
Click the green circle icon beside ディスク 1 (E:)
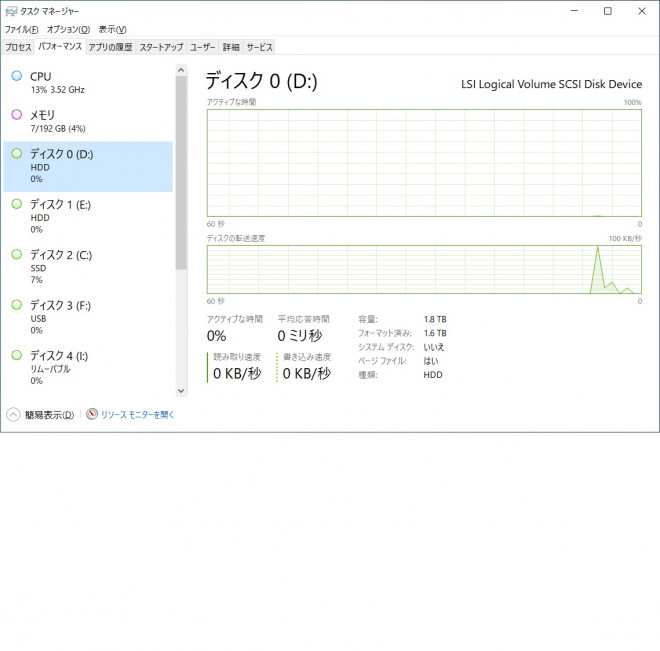[17, 204]
